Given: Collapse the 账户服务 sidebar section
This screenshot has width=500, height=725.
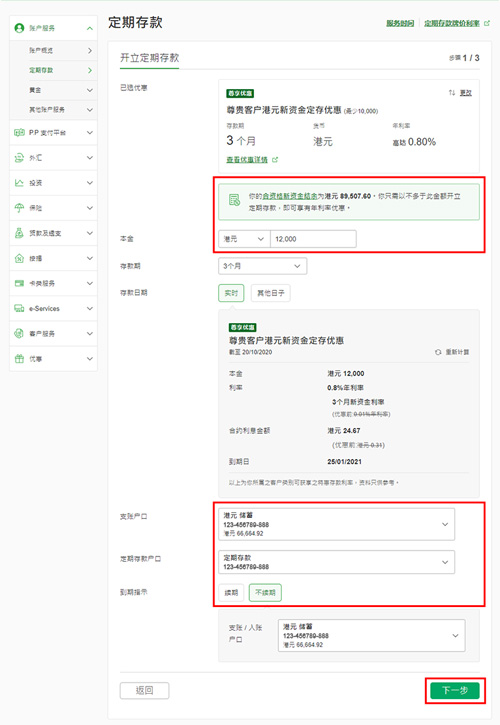Looking at the screenshot, I should (90, 28).
